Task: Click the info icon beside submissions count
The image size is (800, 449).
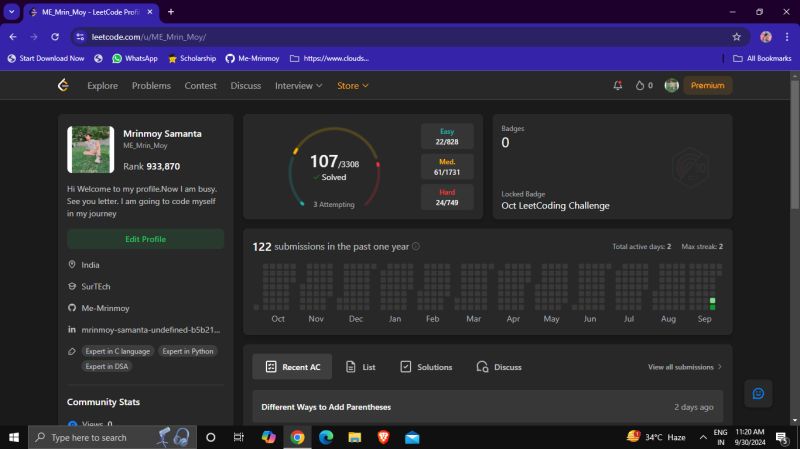Action: click(416, 246)
